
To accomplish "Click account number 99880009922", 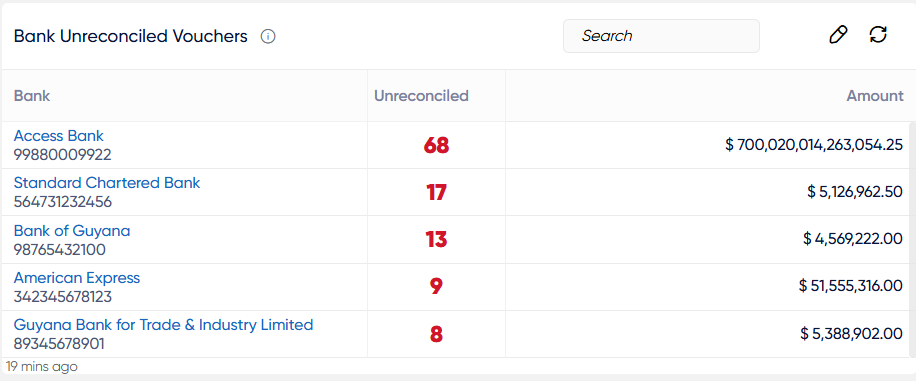I will click(63, 155).
